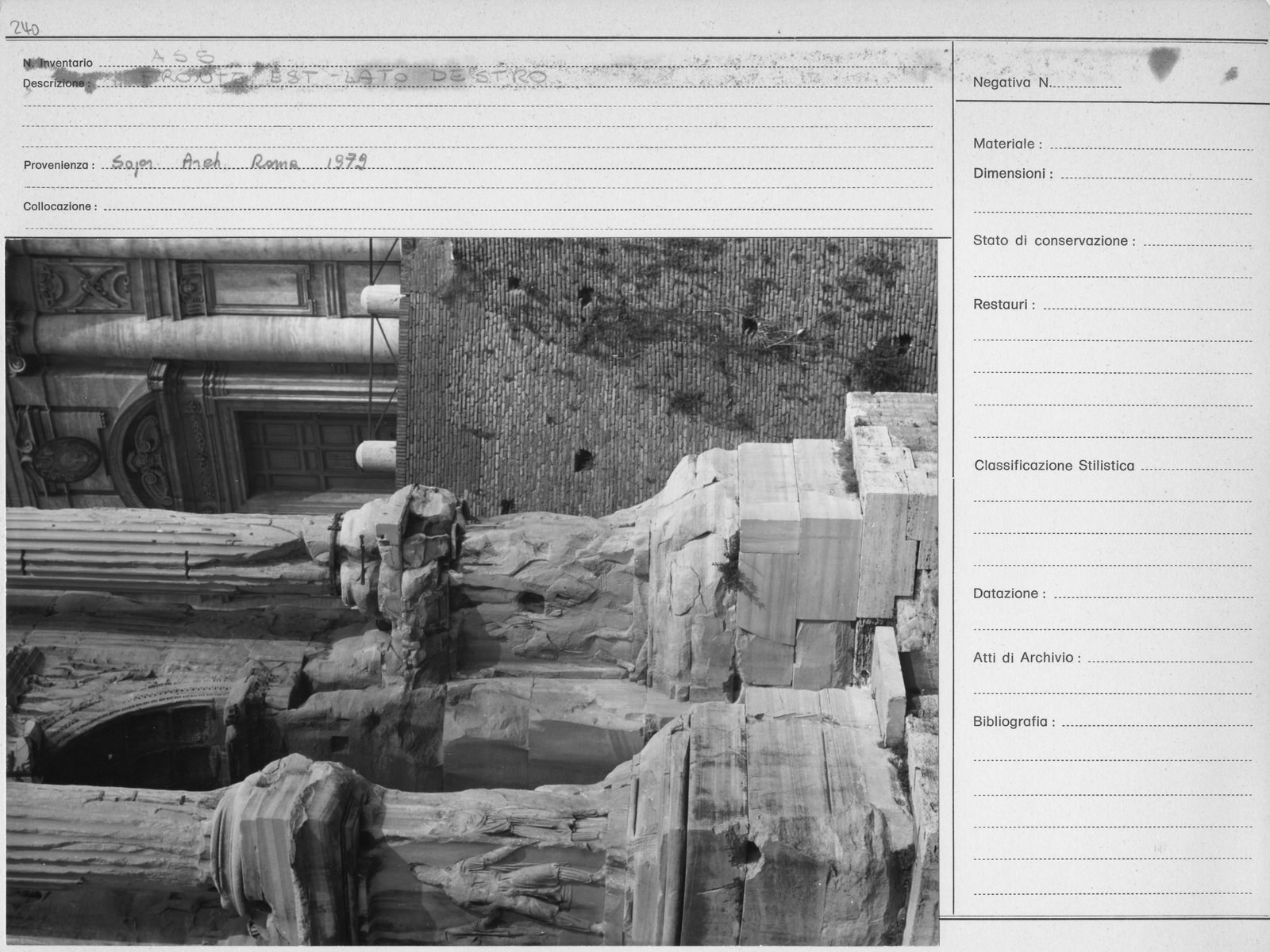Click the 'Dimensioni :' label
1270x952 pixels.
[1013, 174]
